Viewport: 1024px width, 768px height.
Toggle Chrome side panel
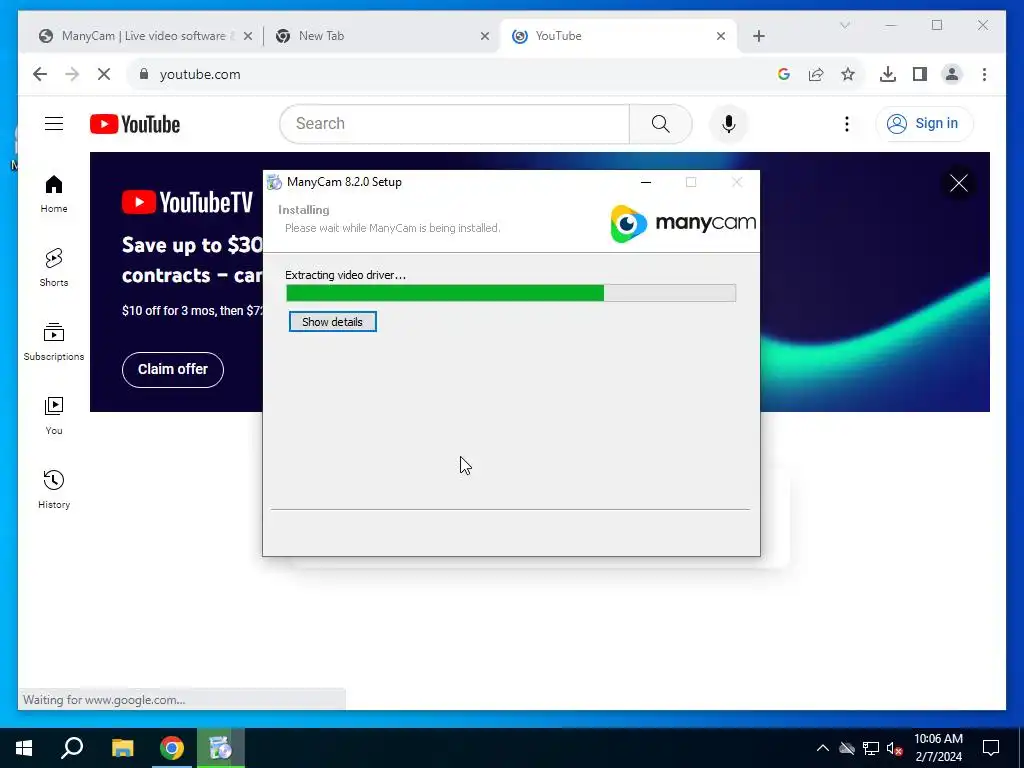coord(920,74)
